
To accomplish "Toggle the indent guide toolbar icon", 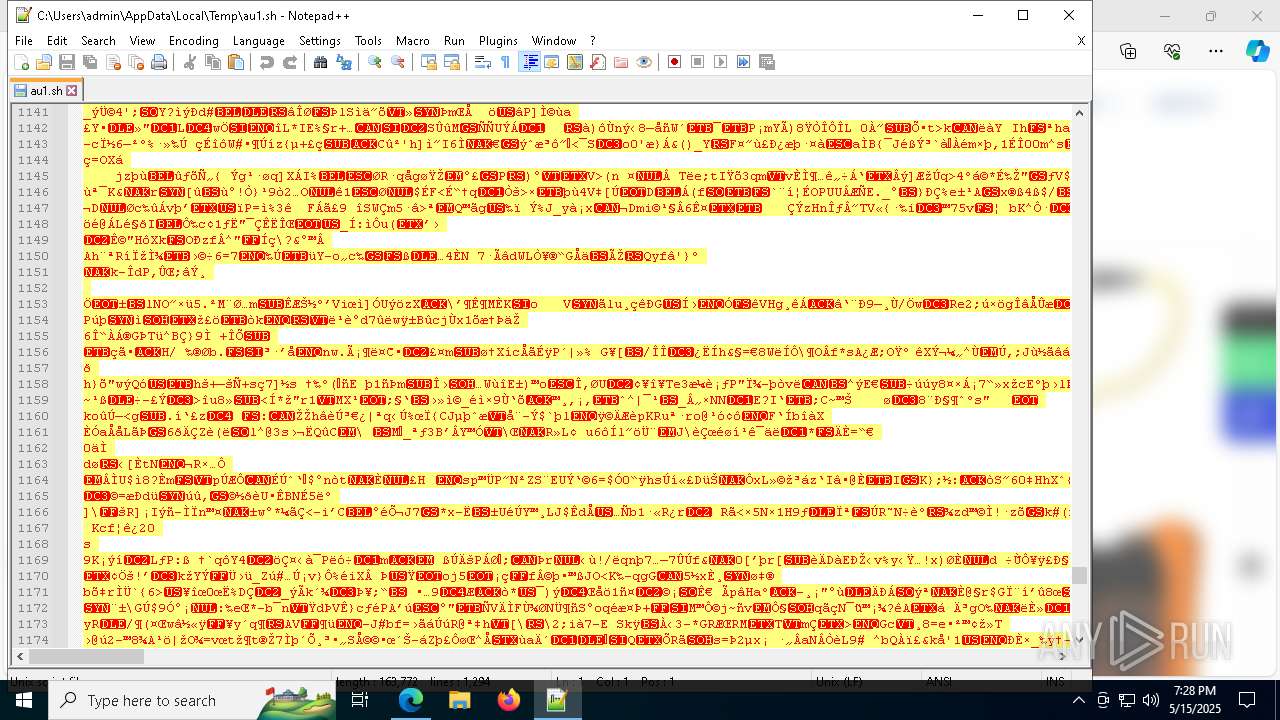I will coord(529,62).
